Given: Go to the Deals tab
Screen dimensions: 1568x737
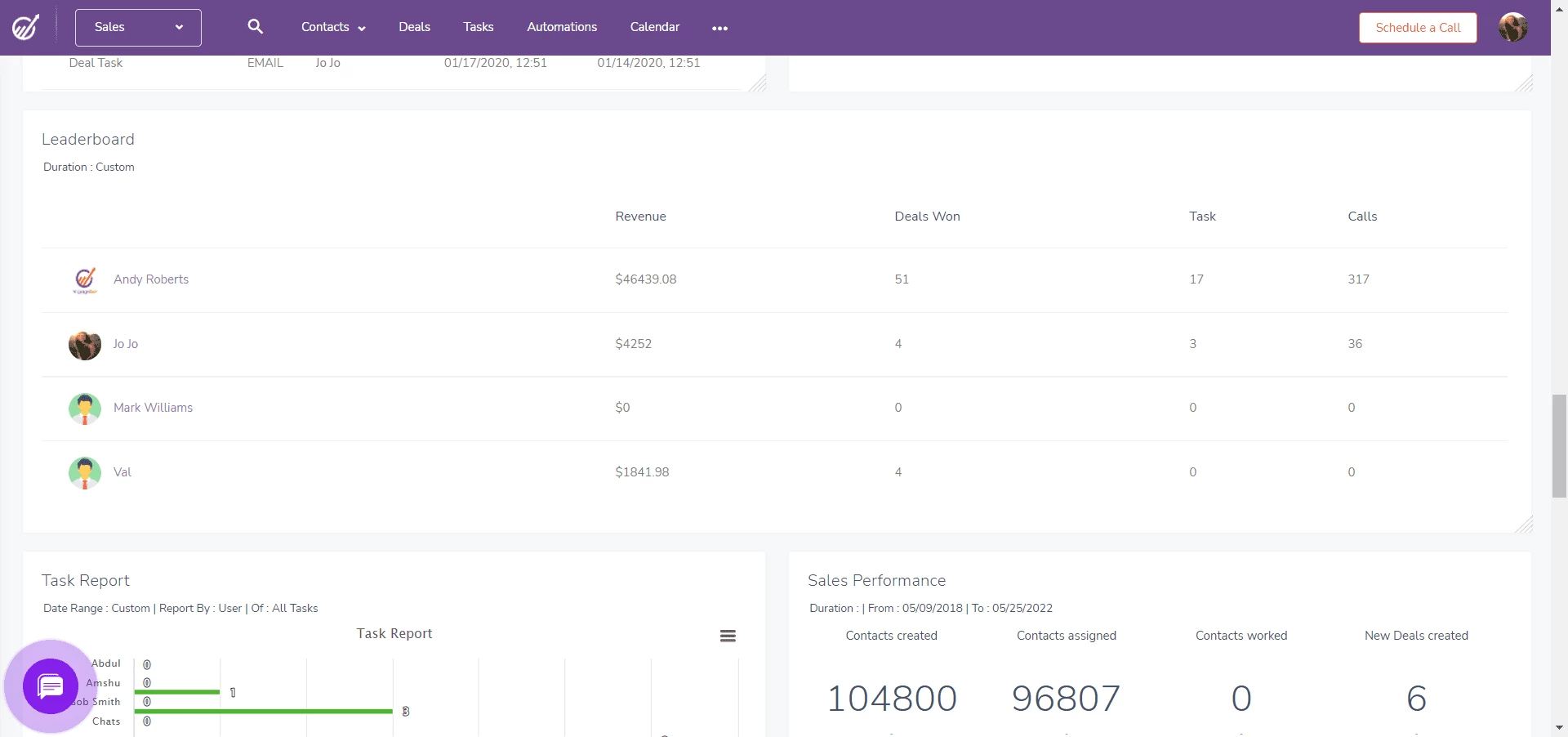Looking at the screenshot, I should click(x=414, y=27).
